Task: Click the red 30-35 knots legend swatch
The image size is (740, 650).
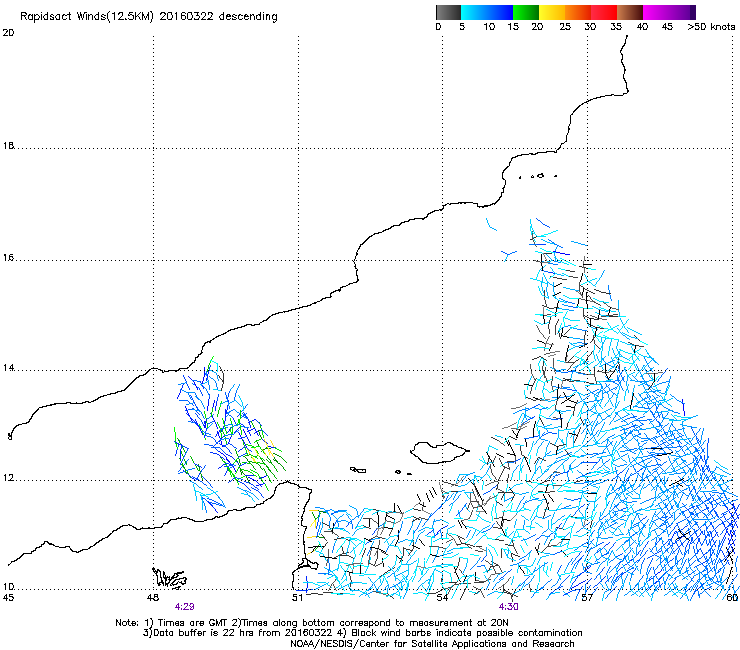Action: click(x=604, y=12)
